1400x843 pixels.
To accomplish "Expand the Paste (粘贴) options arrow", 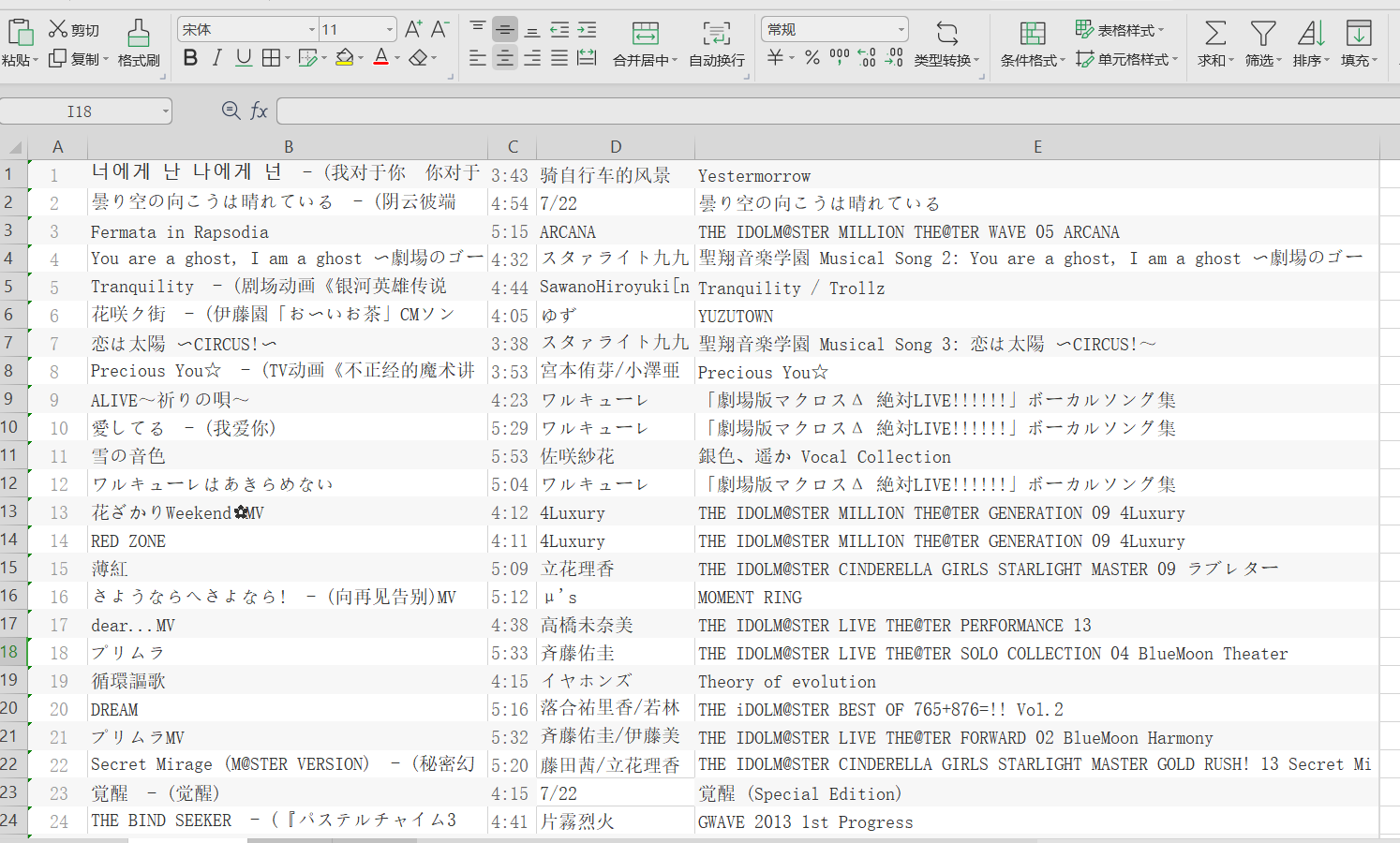I will click(36, 61).
